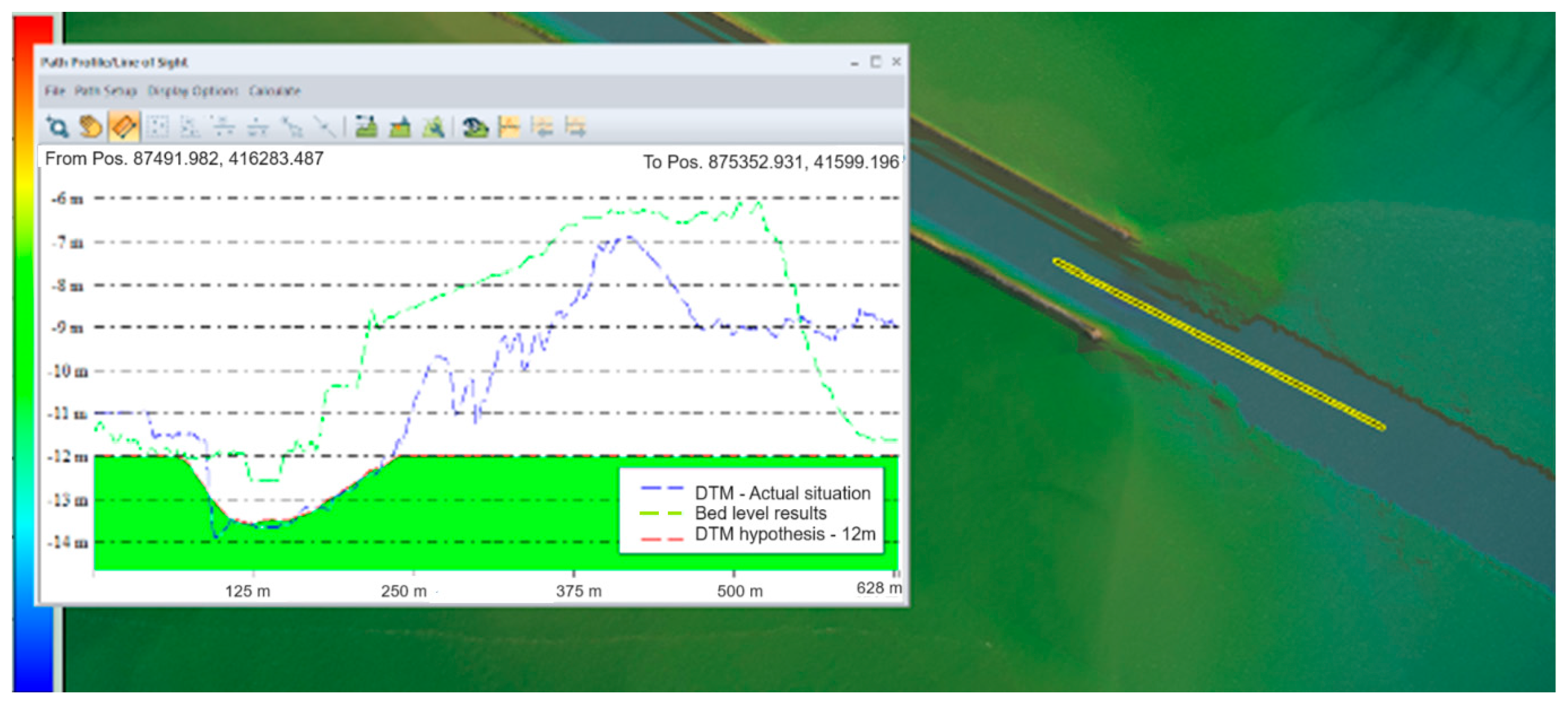This screenshot has height=708, width=1568.
Task: Open the File menu
Action: (x=54, y=92)
